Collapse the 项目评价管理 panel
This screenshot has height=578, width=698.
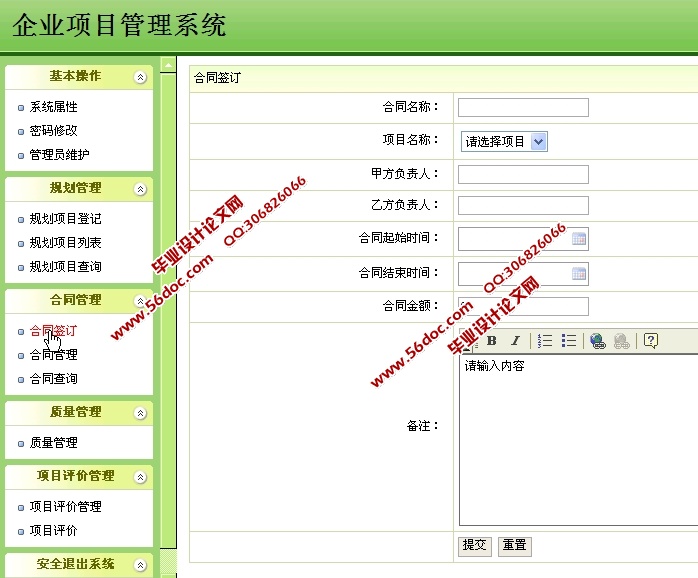pyautogui.click(x=140, y=477)
